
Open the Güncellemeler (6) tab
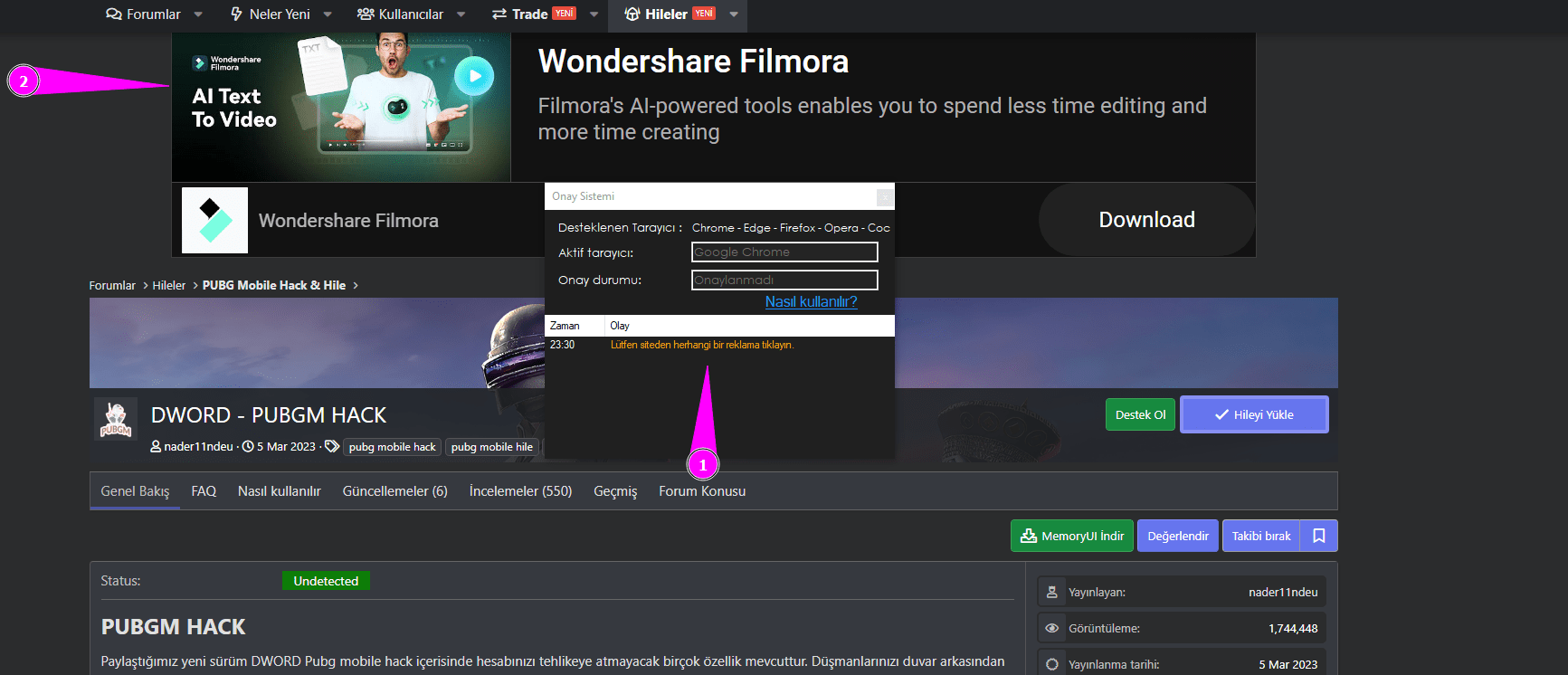[395, 491]
